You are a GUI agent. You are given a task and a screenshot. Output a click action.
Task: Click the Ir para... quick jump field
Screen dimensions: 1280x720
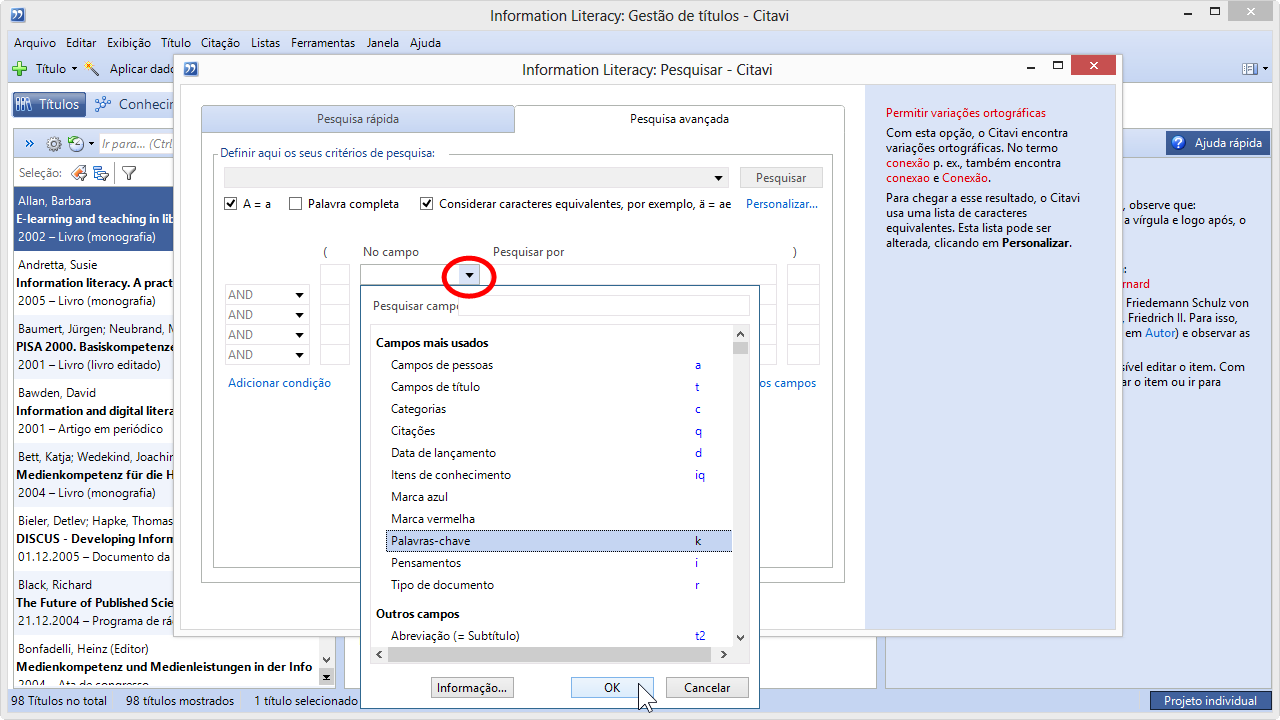[138, 144]
